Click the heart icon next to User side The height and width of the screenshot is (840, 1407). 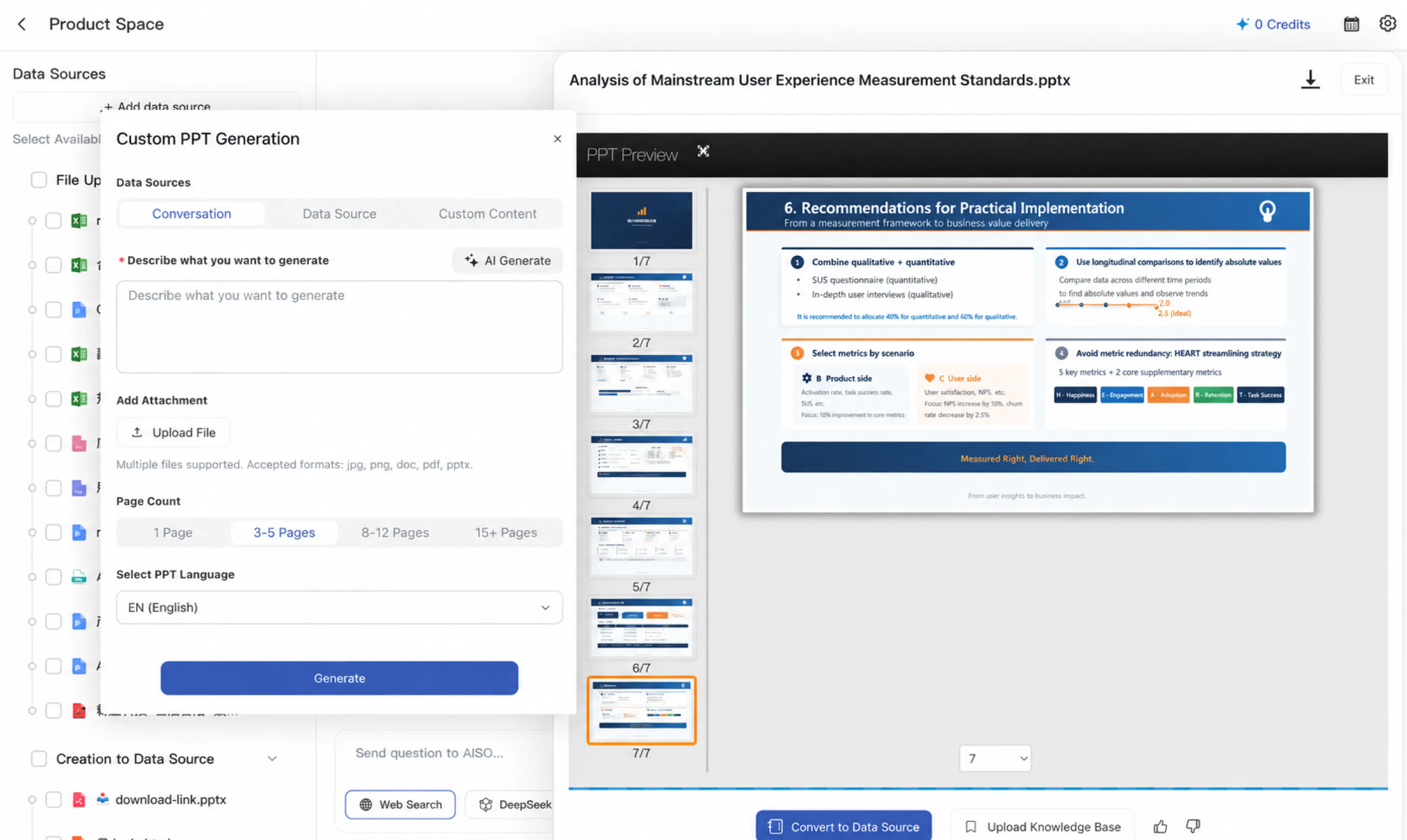coord(929,378)
